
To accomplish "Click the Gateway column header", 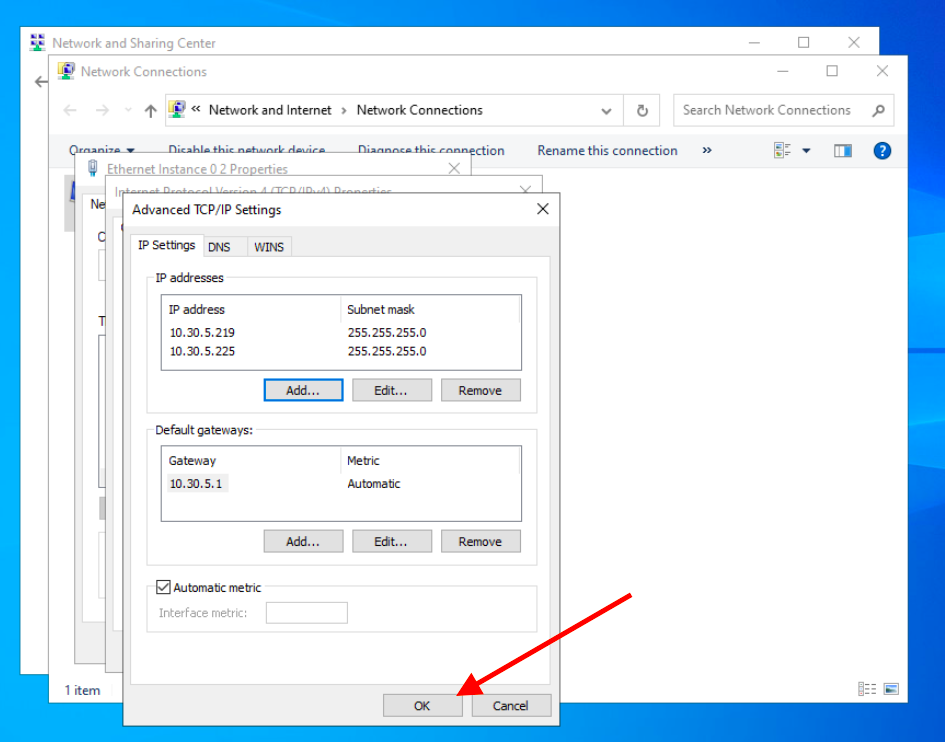I will 251,461.
